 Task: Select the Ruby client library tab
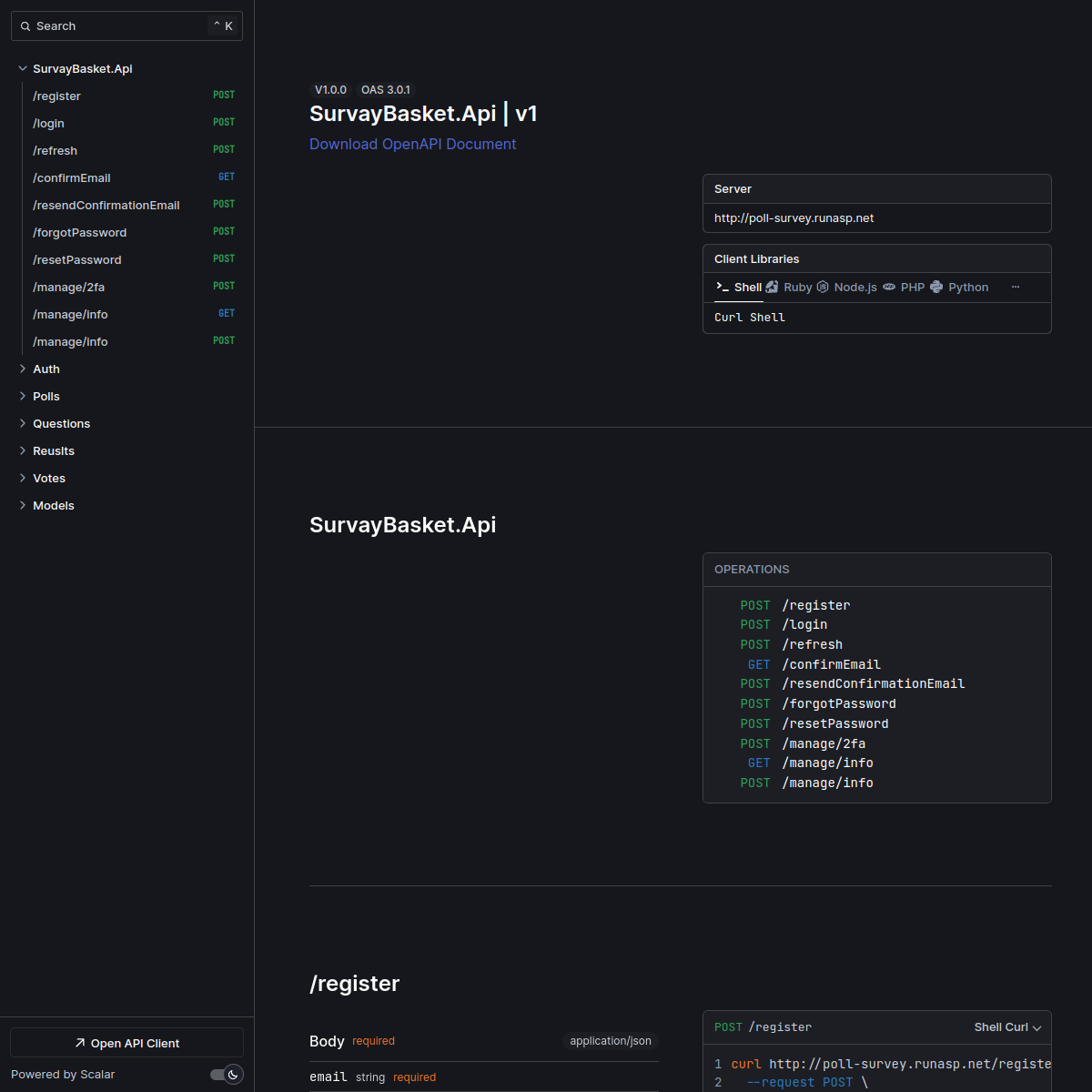coord(788,287)
